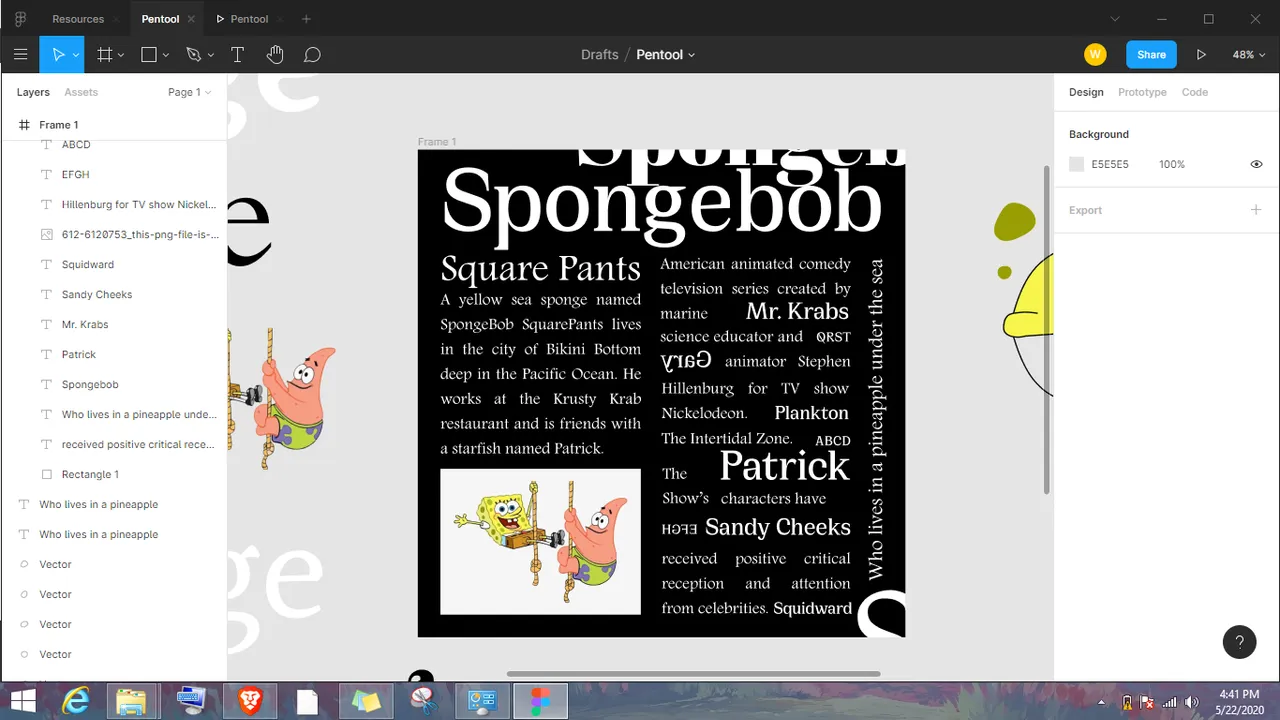Viewport: 1280px width, 720px height.
Task: Switch to Code tab
Action: (1195, 92)
